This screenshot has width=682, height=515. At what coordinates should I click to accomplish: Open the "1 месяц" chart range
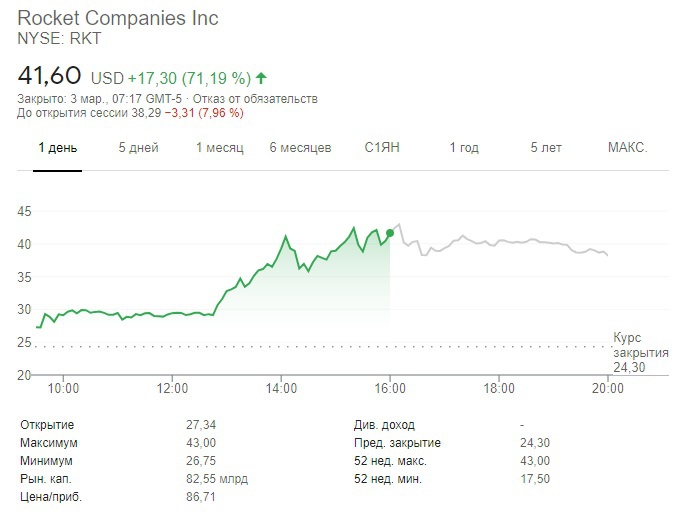click(219, 148)
